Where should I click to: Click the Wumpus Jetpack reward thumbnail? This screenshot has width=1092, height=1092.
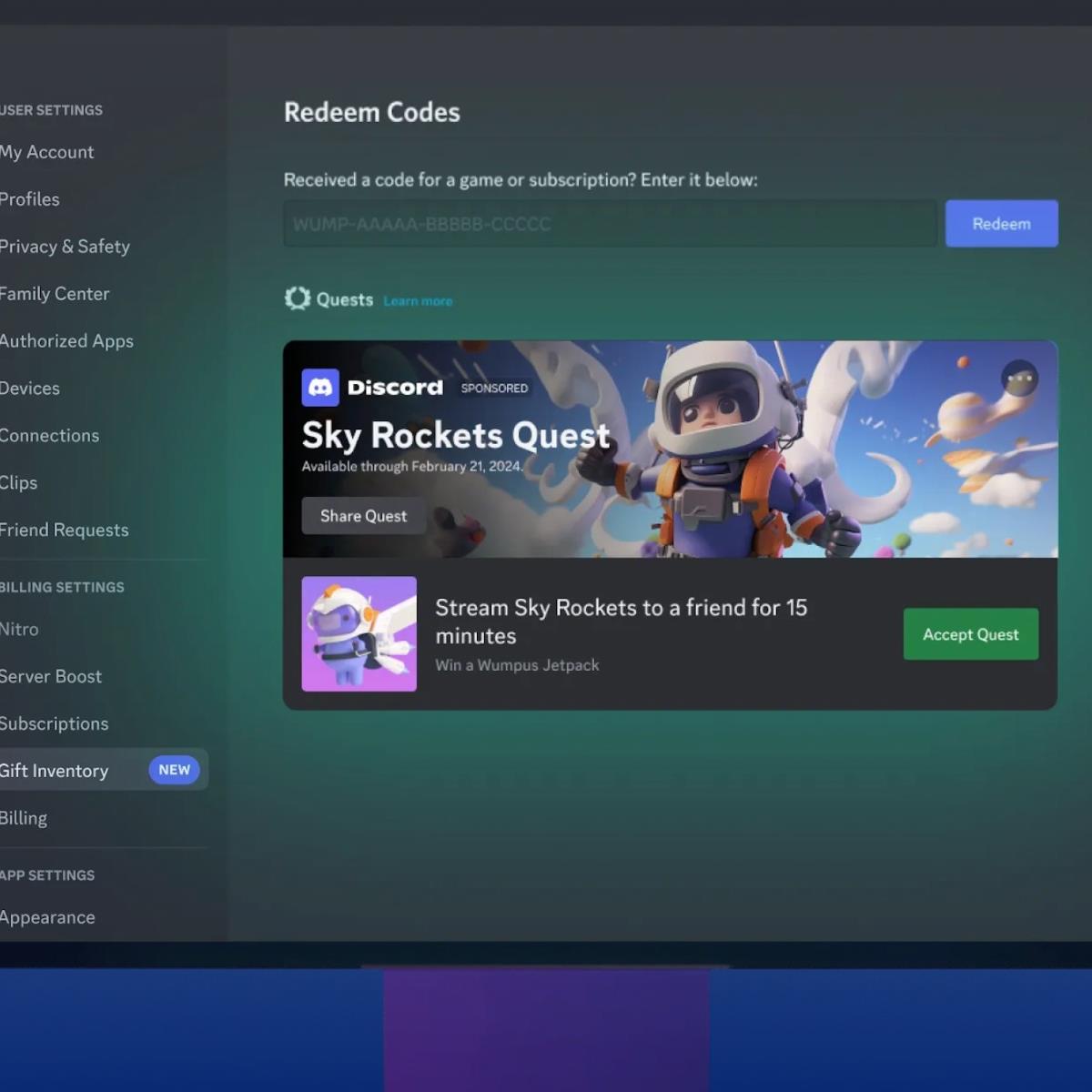coord(359,634)
